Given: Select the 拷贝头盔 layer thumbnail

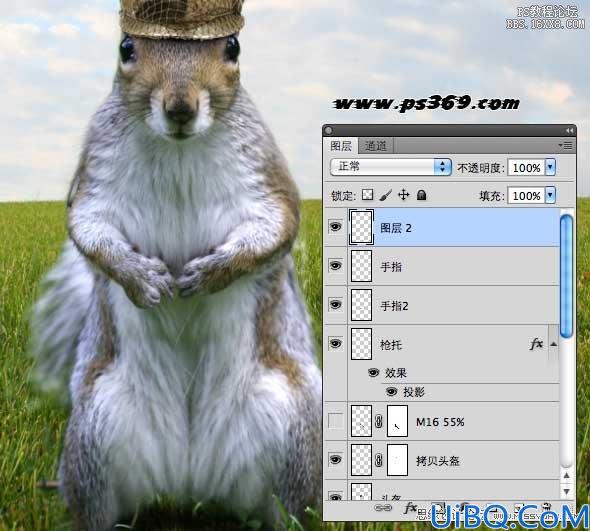Looking at the screenshot, I should pos(361,460).
